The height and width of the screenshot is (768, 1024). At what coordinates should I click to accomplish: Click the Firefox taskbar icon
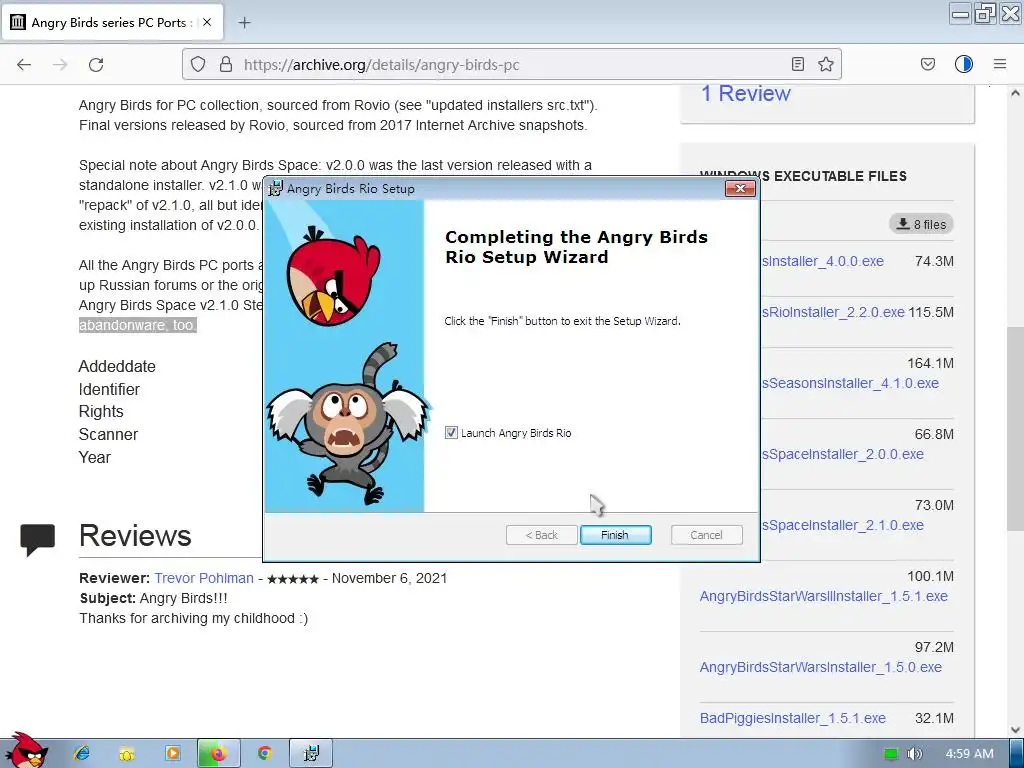[x=218, y=754]
